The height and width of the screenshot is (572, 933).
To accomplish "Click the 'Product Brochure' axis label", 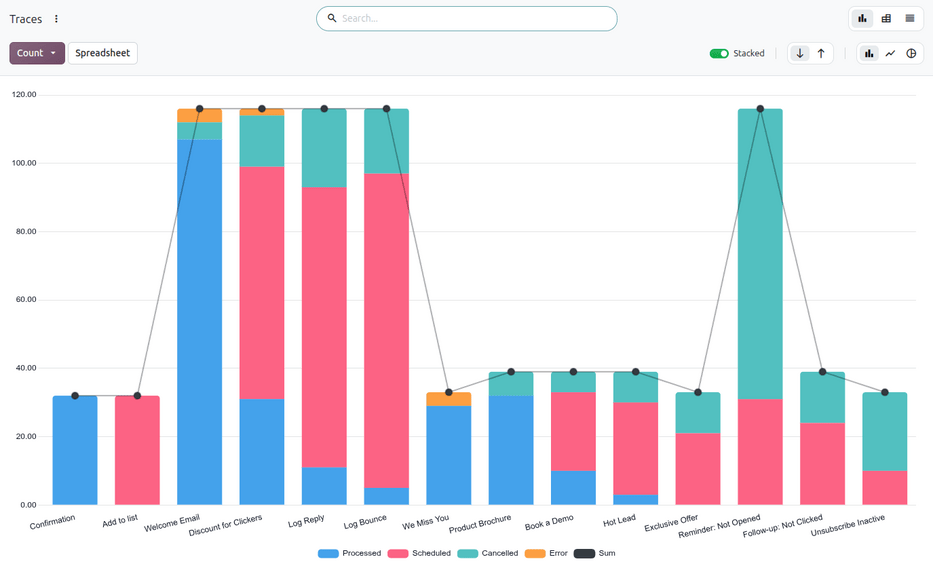I will click(x=480, y=524).
